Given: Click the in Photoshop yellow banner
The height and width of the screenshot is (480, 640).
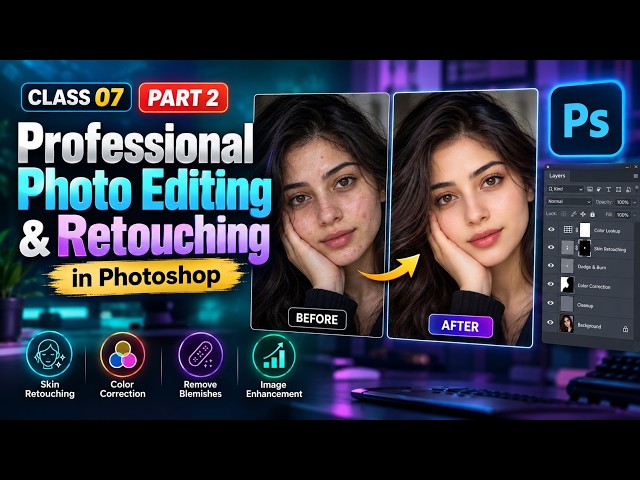Looking at the screenshot, I should point(146,277).
